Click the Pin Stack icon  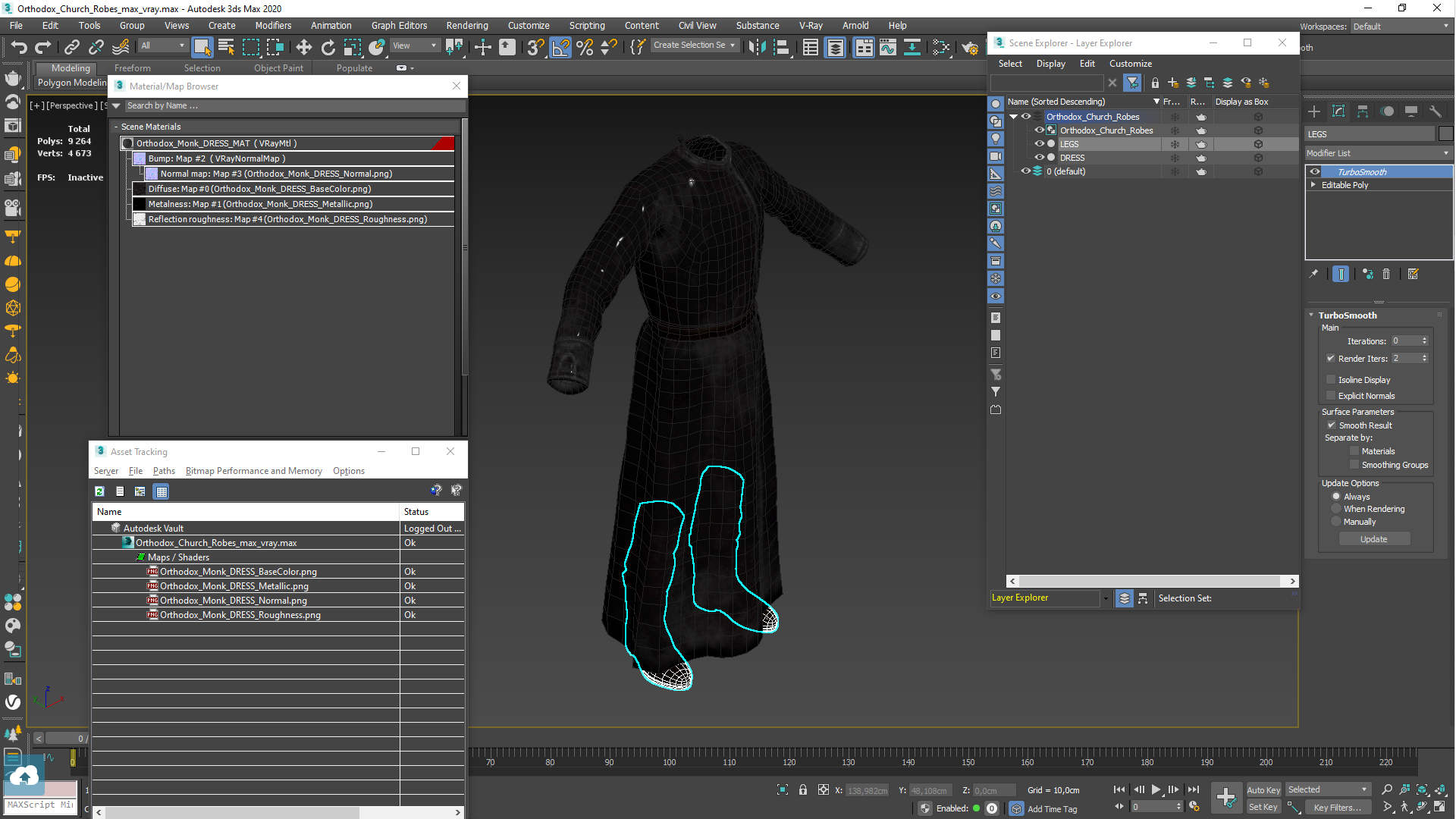tap(1313, 274)
